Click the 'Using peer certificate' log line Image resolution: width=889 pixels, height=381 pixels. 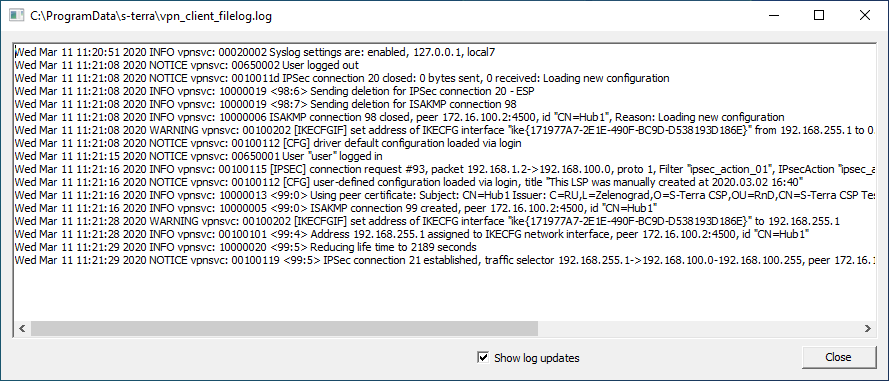click(444, 195)
